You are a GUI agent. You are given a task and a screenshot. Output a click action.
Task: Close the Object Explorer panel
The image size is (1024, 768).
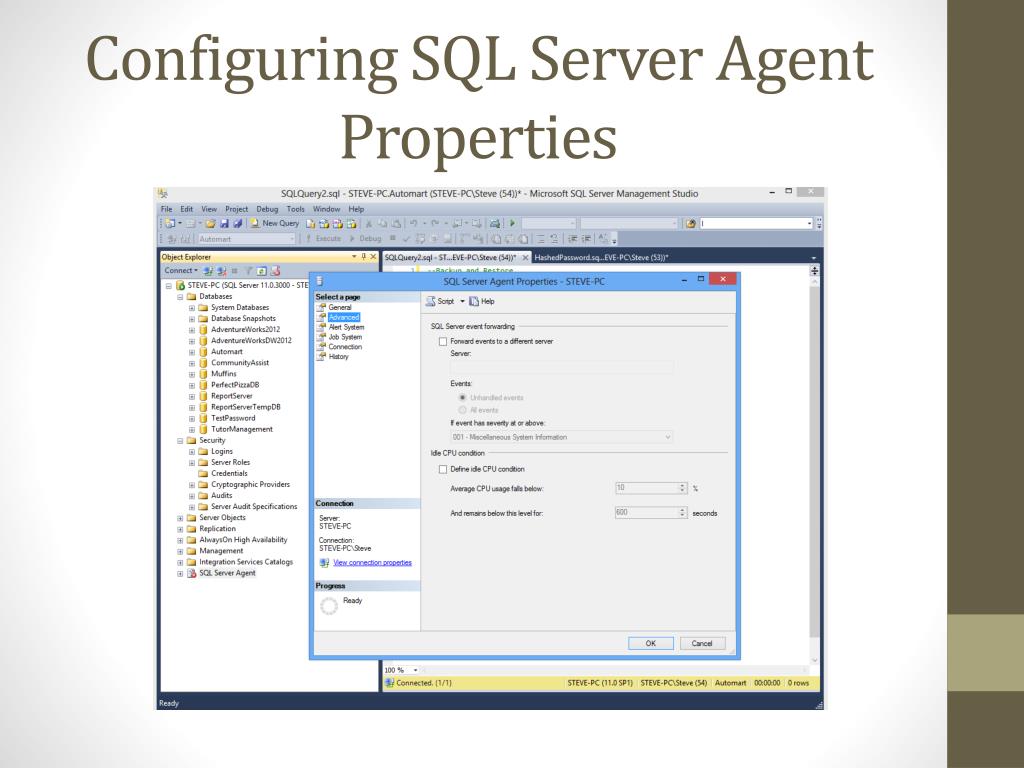click(374, 257)
